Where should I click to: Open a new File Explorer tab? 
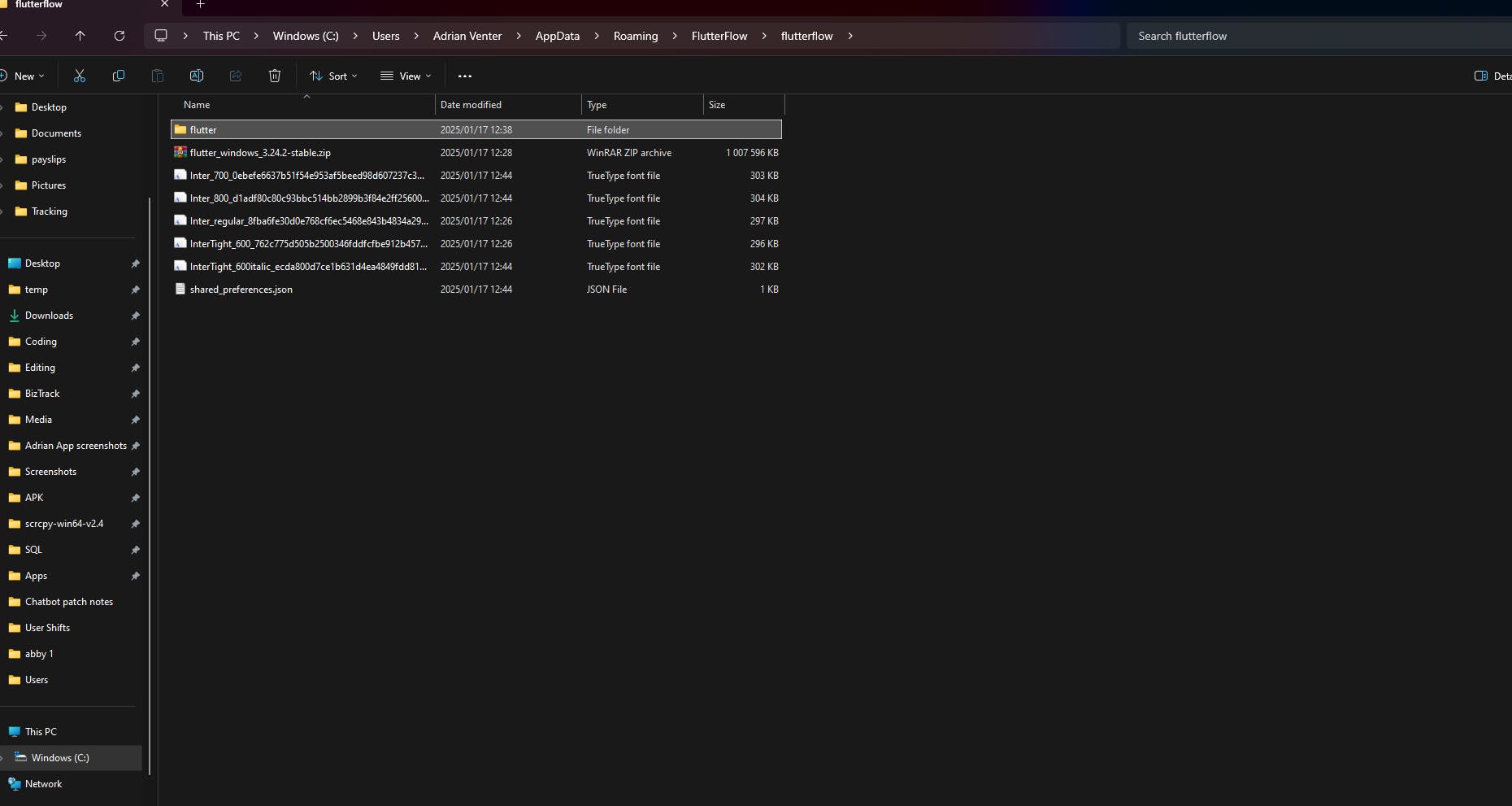pos(201,5)
